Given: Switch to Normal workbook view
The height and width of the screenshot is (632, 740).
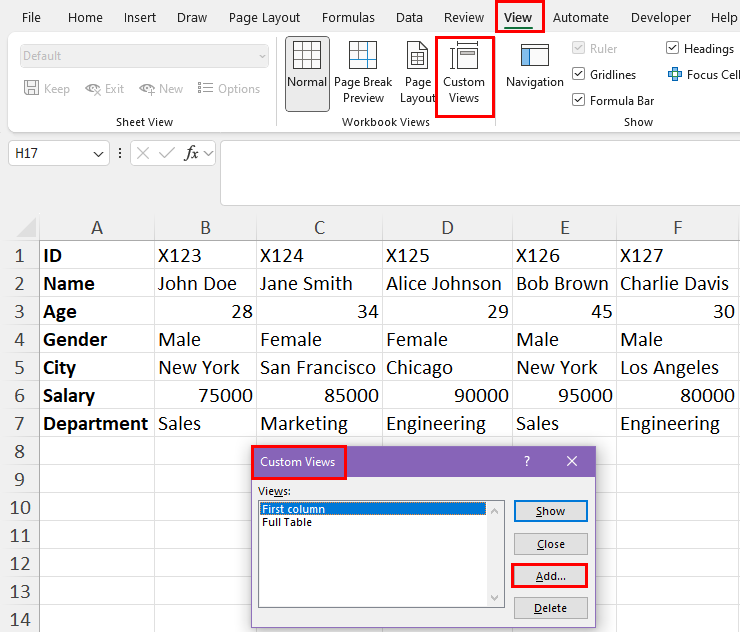Looking at the screenshot, I should coord(307,74).
